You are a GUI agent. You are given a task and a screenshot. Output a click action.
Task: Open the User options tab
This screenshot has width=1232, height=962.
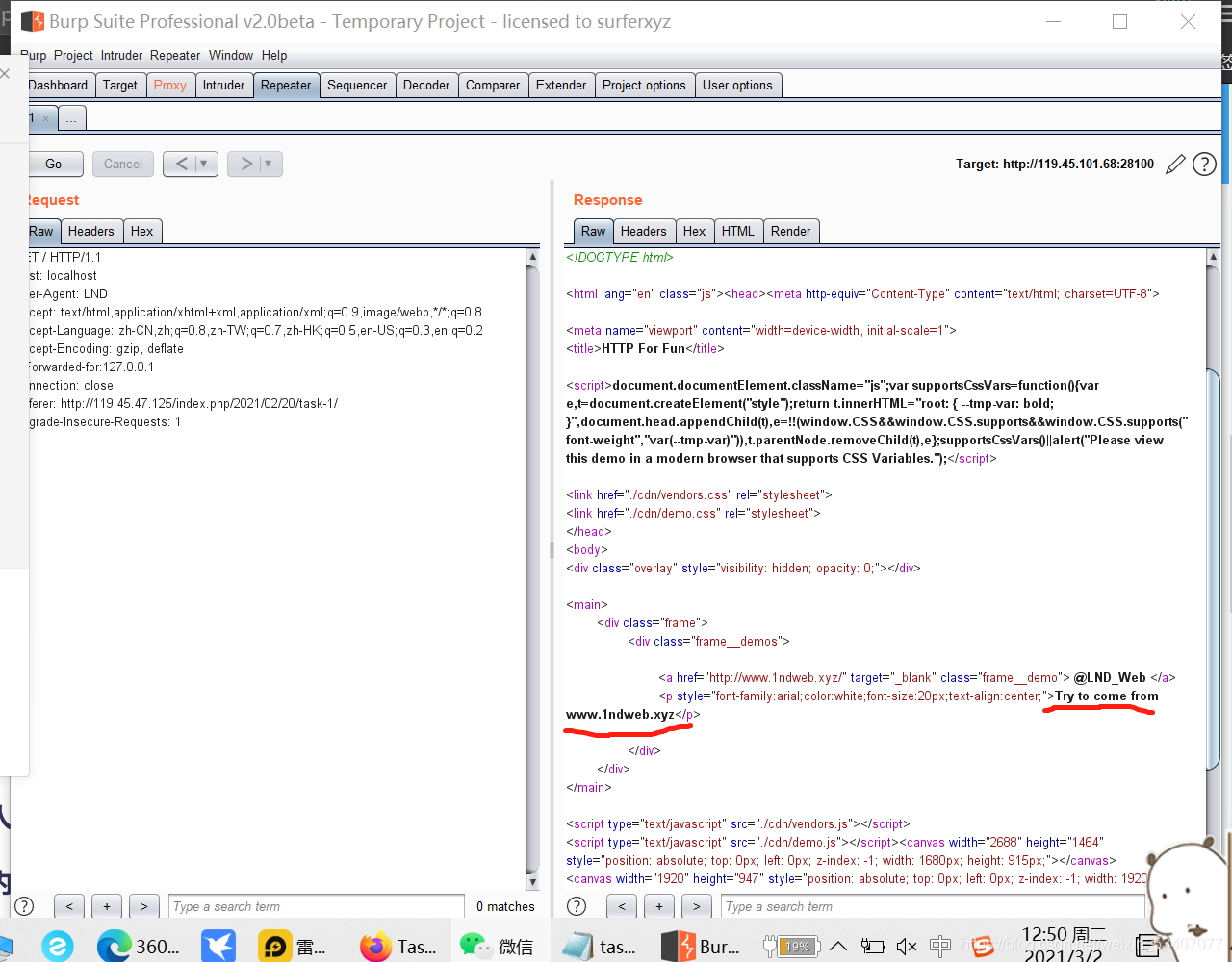737,85
